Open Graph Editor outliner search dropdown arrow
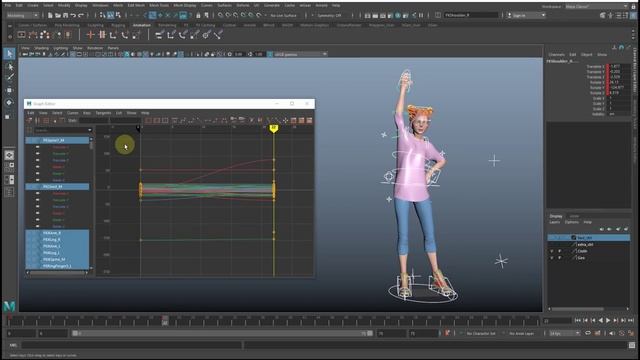The height and width of the screenshot is (360, 640). 90,130
